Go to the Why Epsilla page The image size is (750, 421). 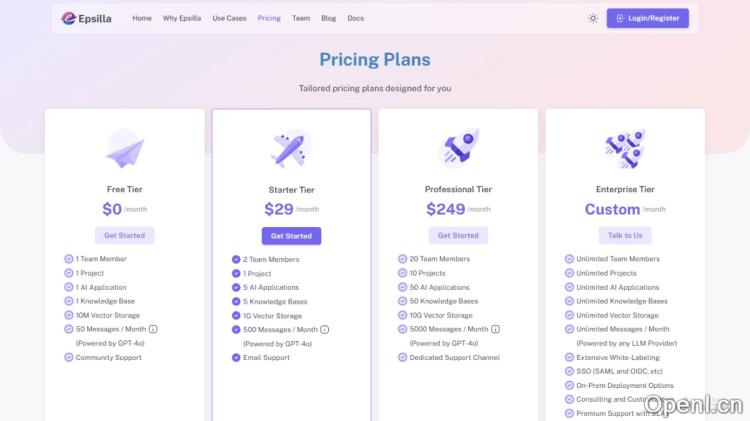(x=182, y=18)
